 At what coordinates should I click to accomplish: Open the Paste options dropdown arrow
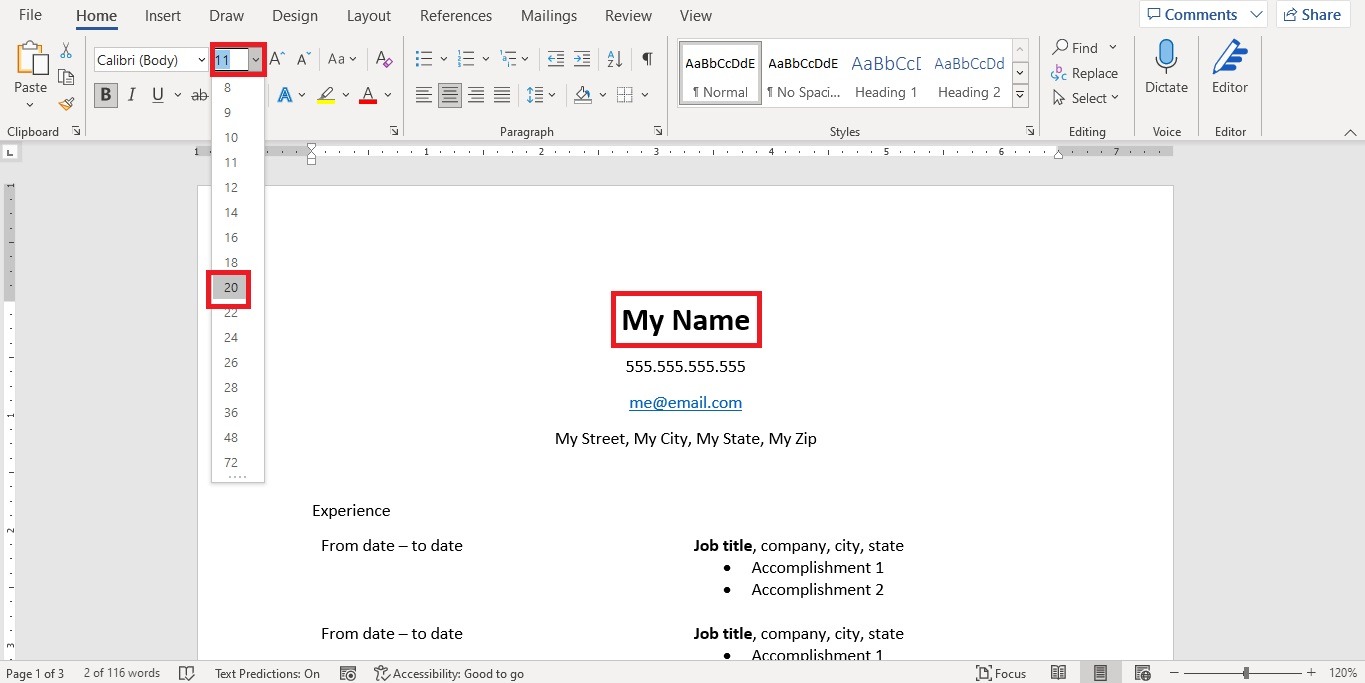click(31, 104)
